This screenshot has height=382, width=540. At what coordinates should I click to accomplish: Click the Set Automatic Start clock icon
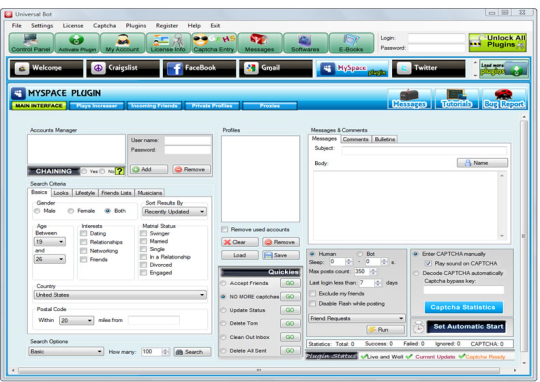tap(418, 327)
